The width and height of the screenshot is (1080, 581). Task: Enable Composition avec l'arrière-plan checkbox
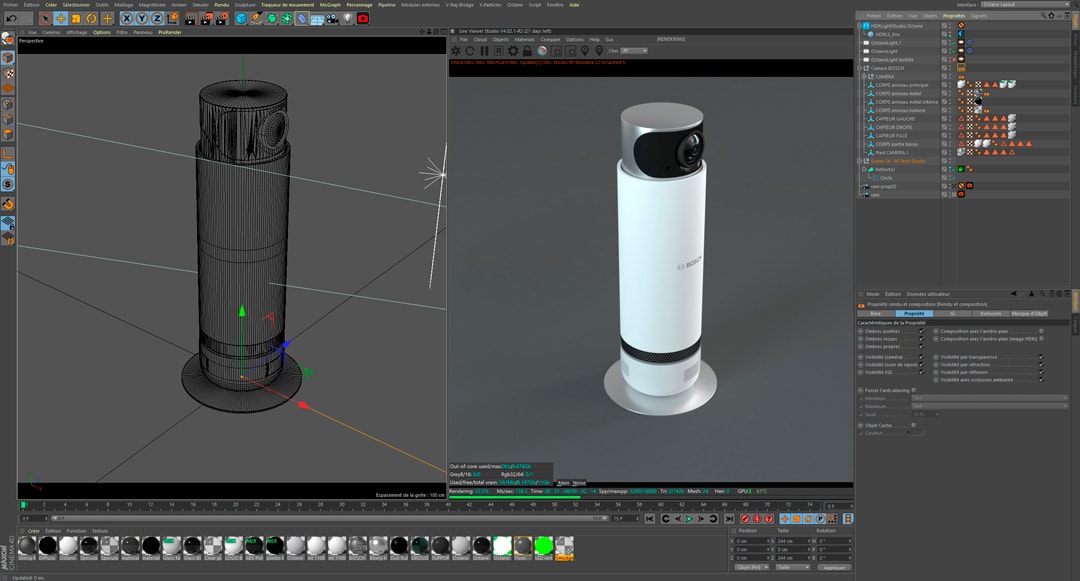click(1041, 331)
